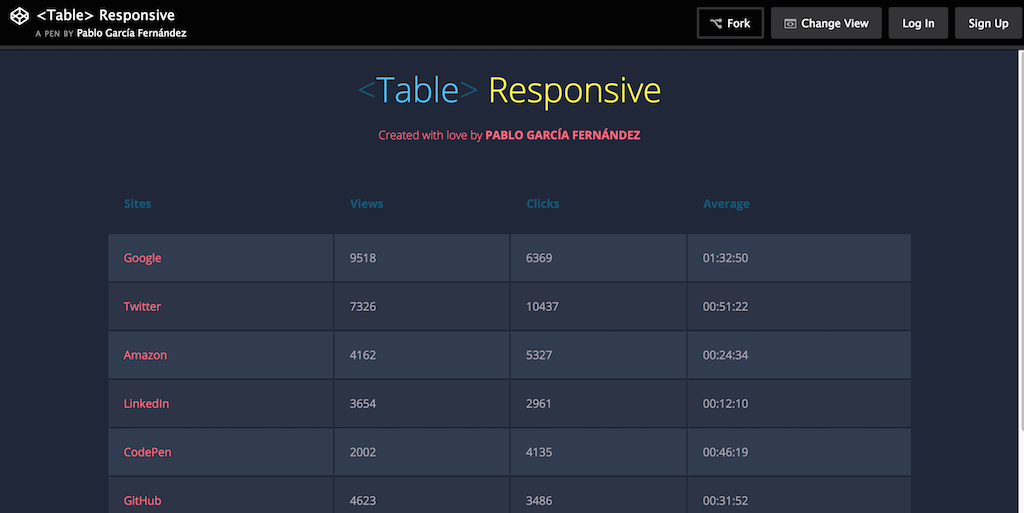The width and height of the screenshot is (1024, 513).
Task: Click the Fork button
Action: coord(730,23)
